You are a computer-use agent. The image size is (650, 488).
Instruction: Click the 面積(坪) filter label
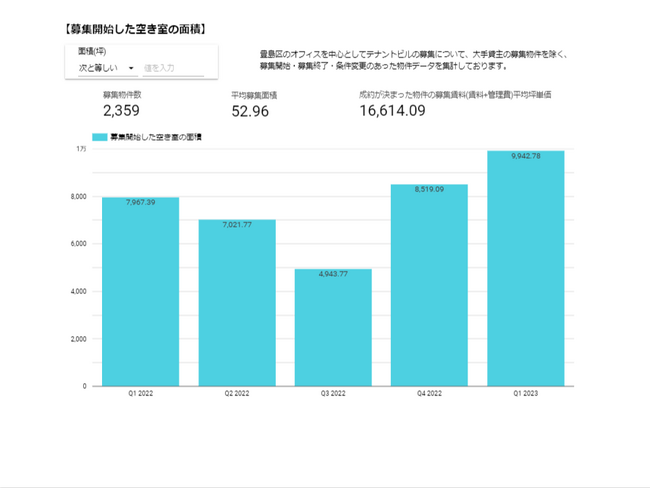pyautogui.click(x=93, y=50)
